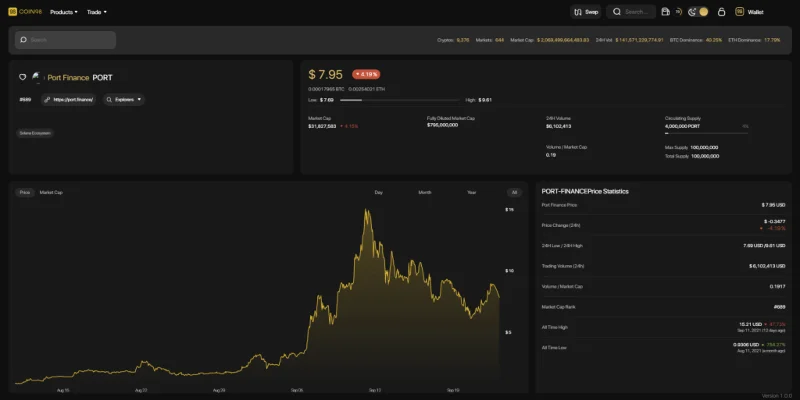
Task: Click Circulating Supply 4,000,000 PORT
Action: click(683, 126)
